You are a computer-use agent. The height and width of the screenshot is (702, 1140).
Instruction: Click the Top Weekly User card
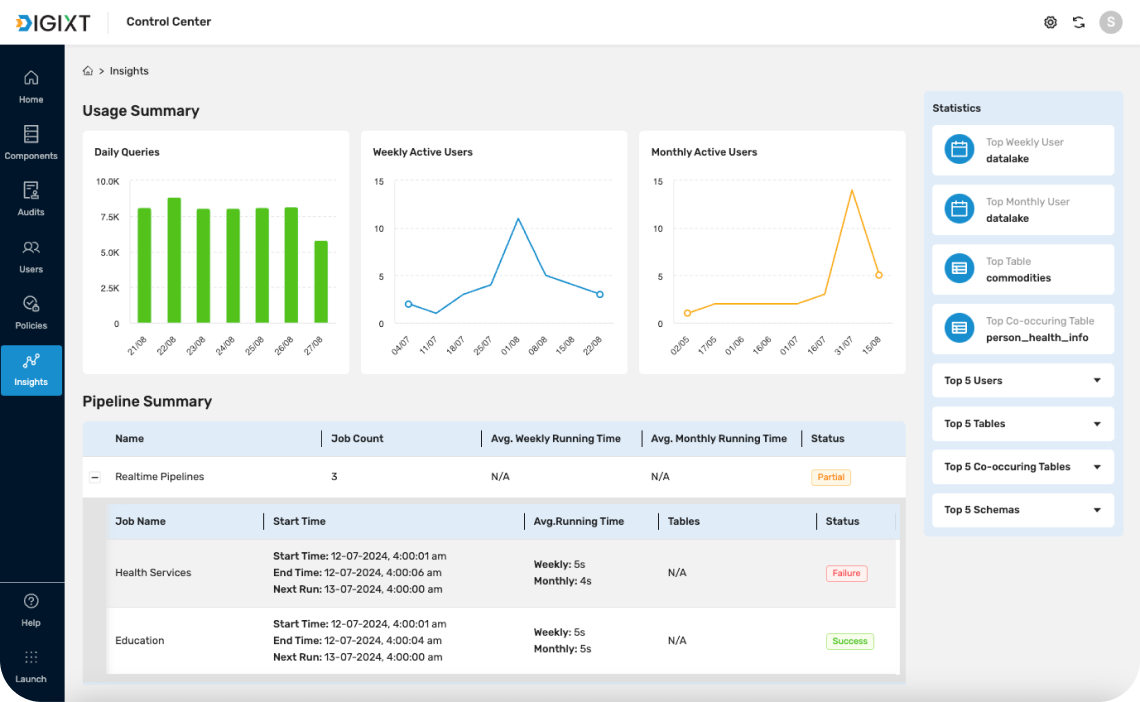(x=1023, y=150)
